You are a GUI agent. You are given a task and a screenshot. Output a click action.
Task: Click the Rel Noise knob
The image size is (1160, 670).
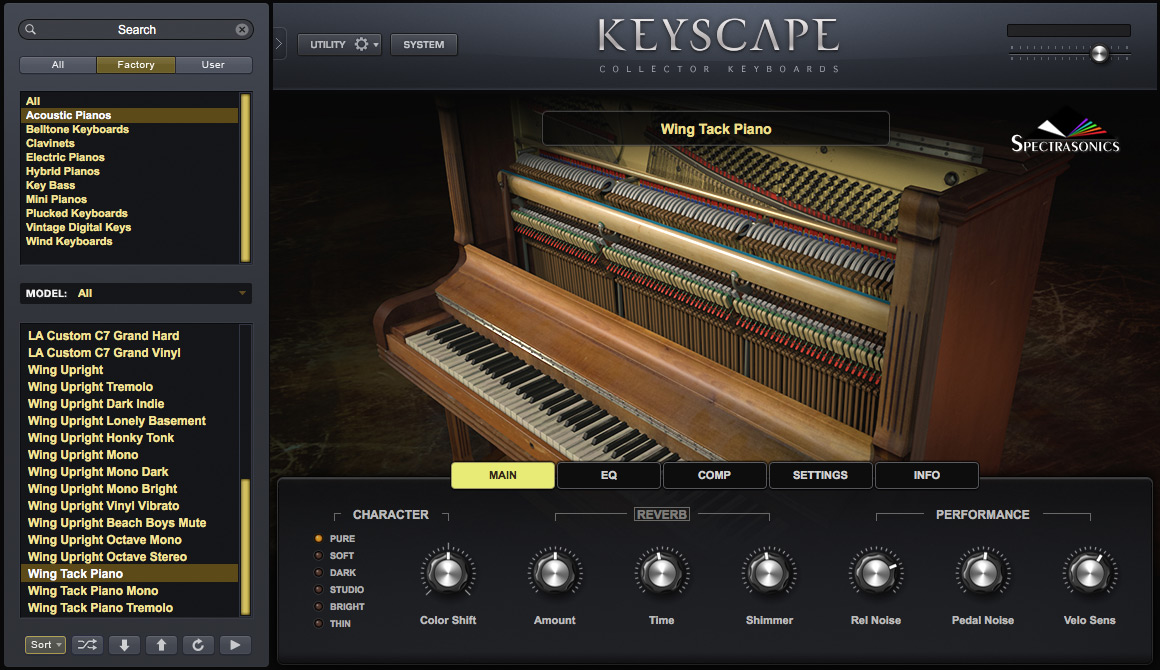click(x=876, y=573)
